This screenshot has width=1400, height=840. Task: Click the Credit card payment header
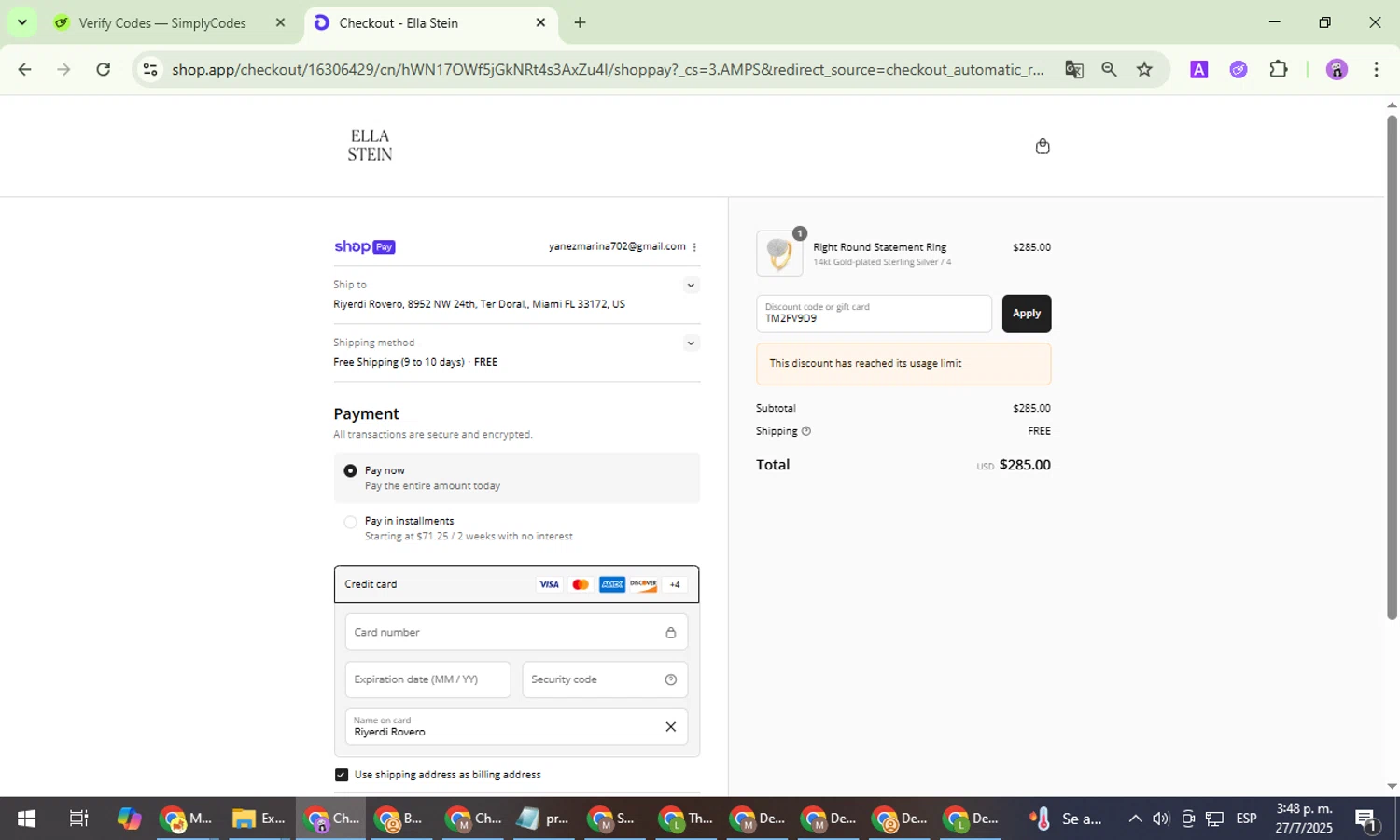click(x=516, y=584)
